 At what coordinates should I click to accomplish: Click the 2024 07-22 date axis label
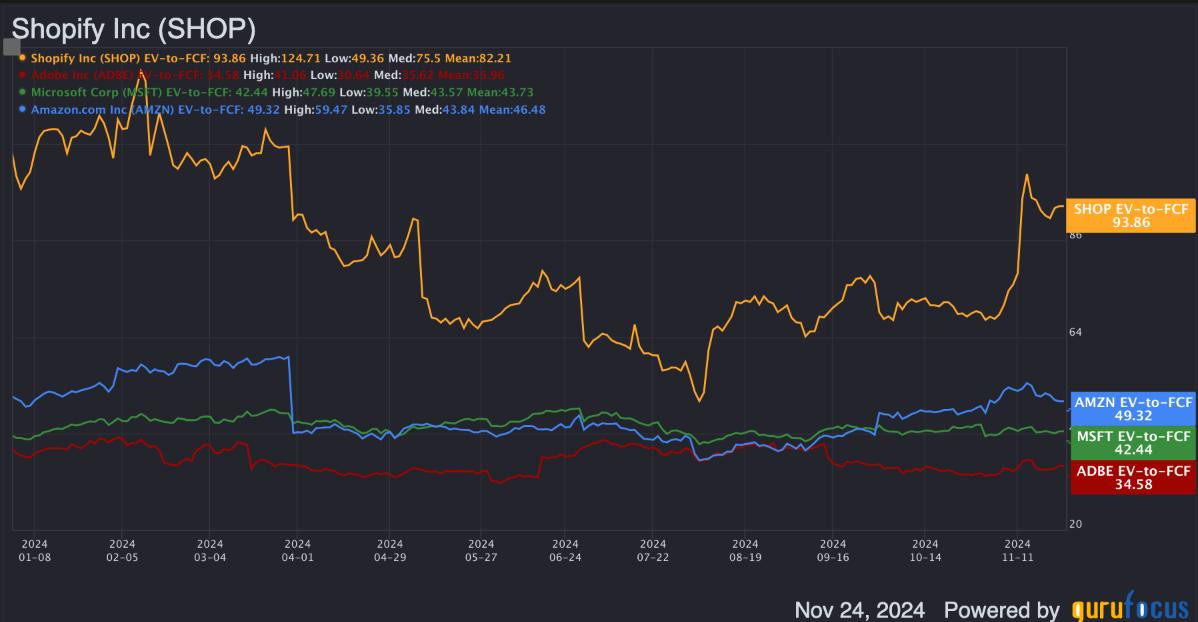652,550
